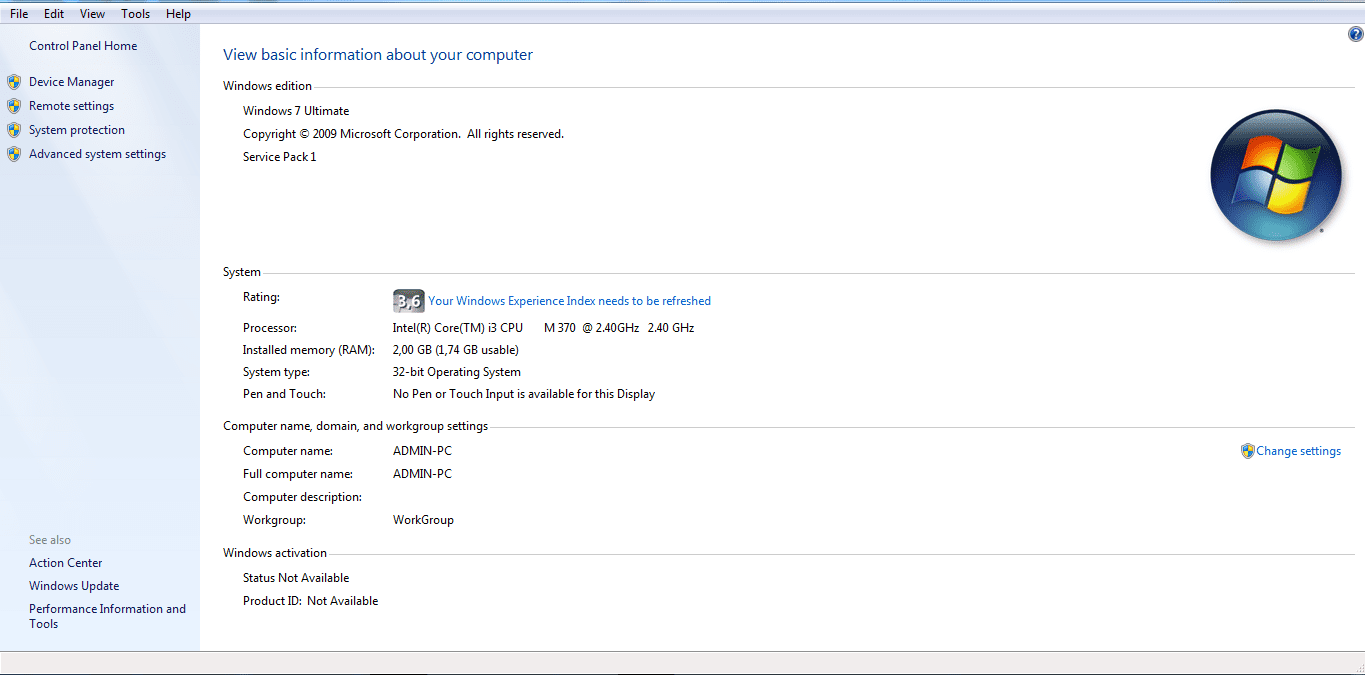Image resolution: width=1365 pixels, height=675 pixels.
Task: Open Performance Information and Tools link
Action: pos(107,616)
